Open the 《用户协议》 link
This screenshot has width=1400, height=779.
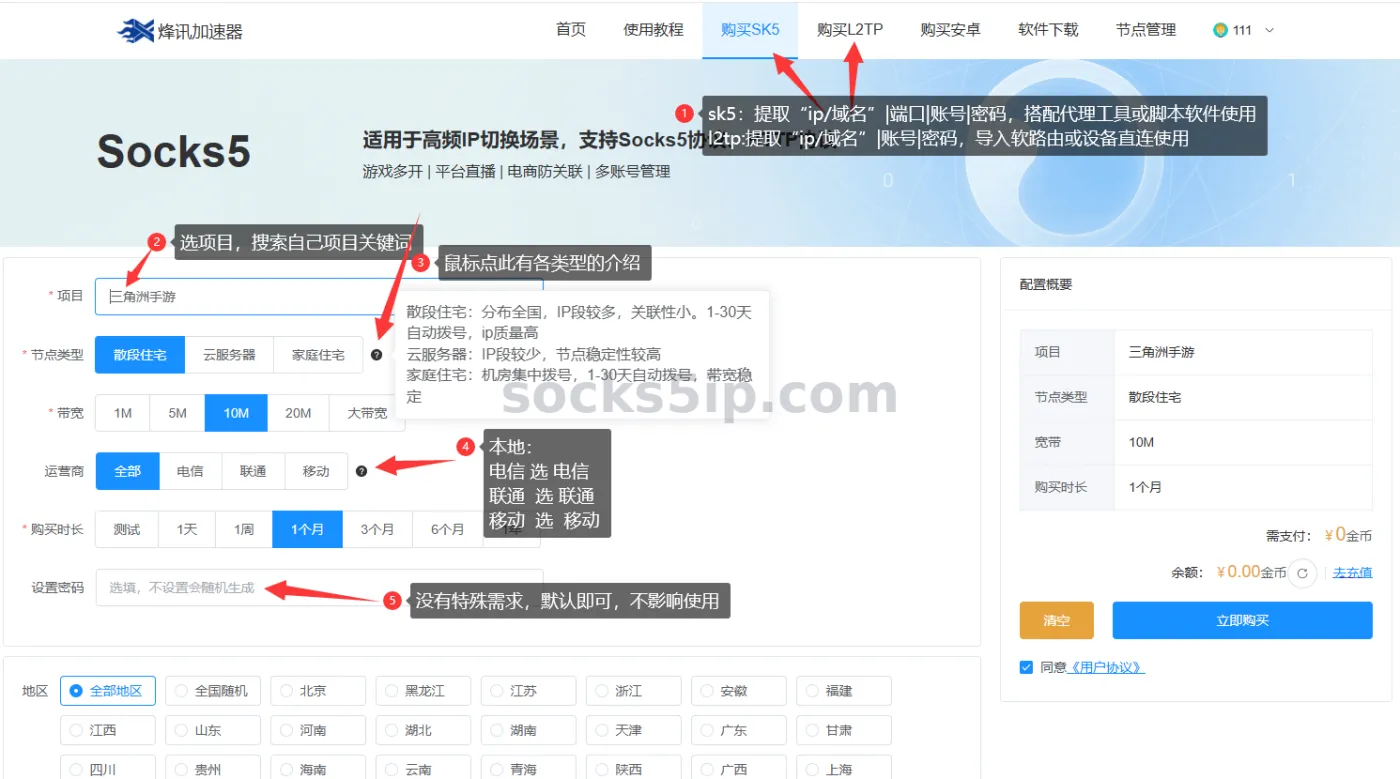pyautogui.click(x=1106, y=667)
